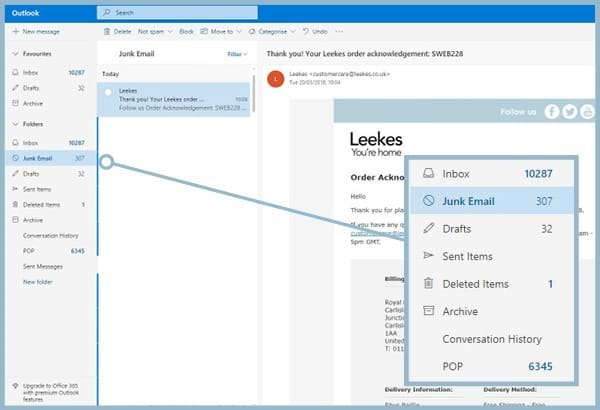This screenshot has height=410, width=600.
Task: Click the Office 365 upgrade diamond icon
Action: (x=15, y=385)
